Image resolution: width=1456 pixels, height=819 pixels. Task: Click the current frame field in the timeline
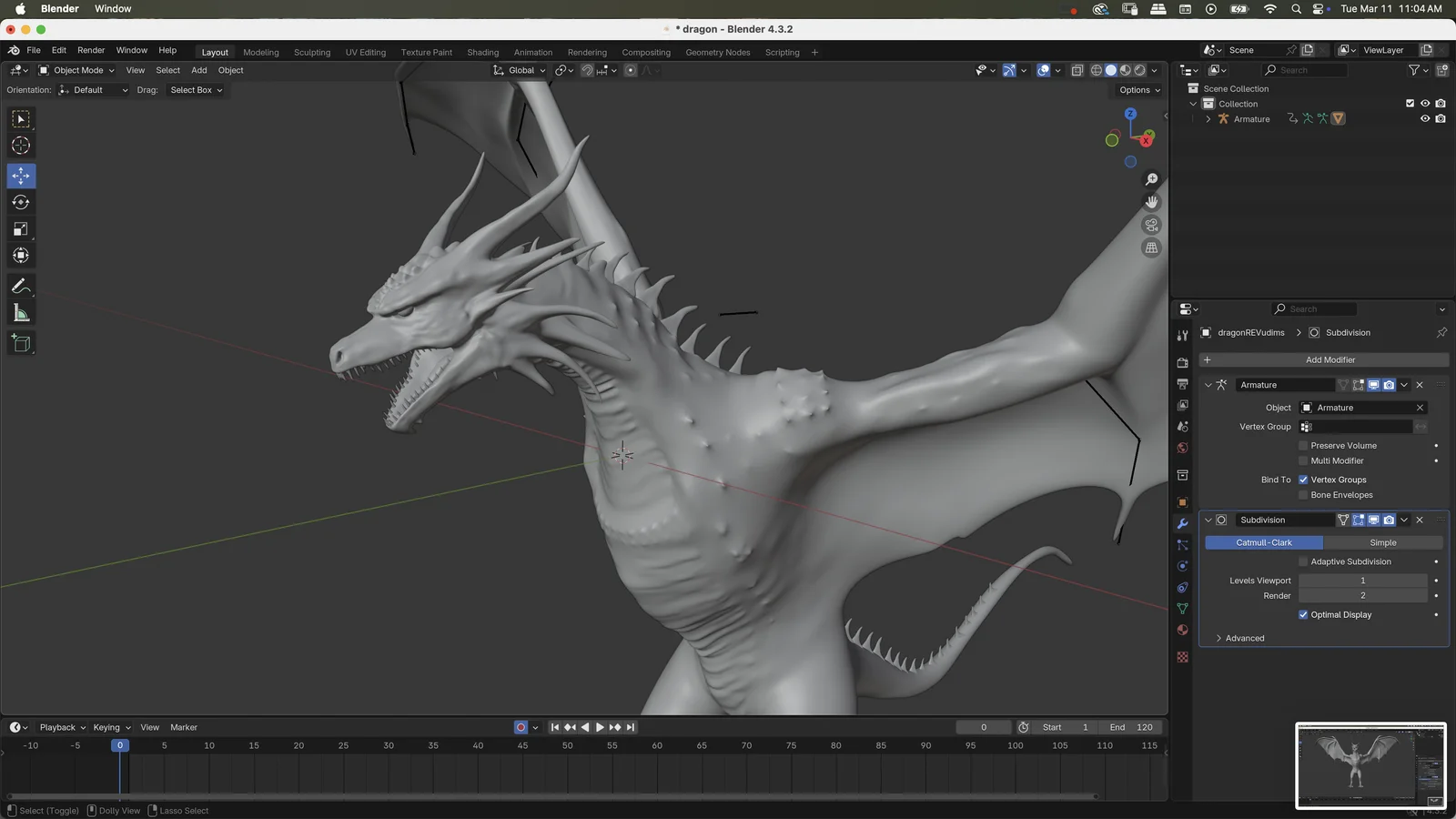click(983, 726)
